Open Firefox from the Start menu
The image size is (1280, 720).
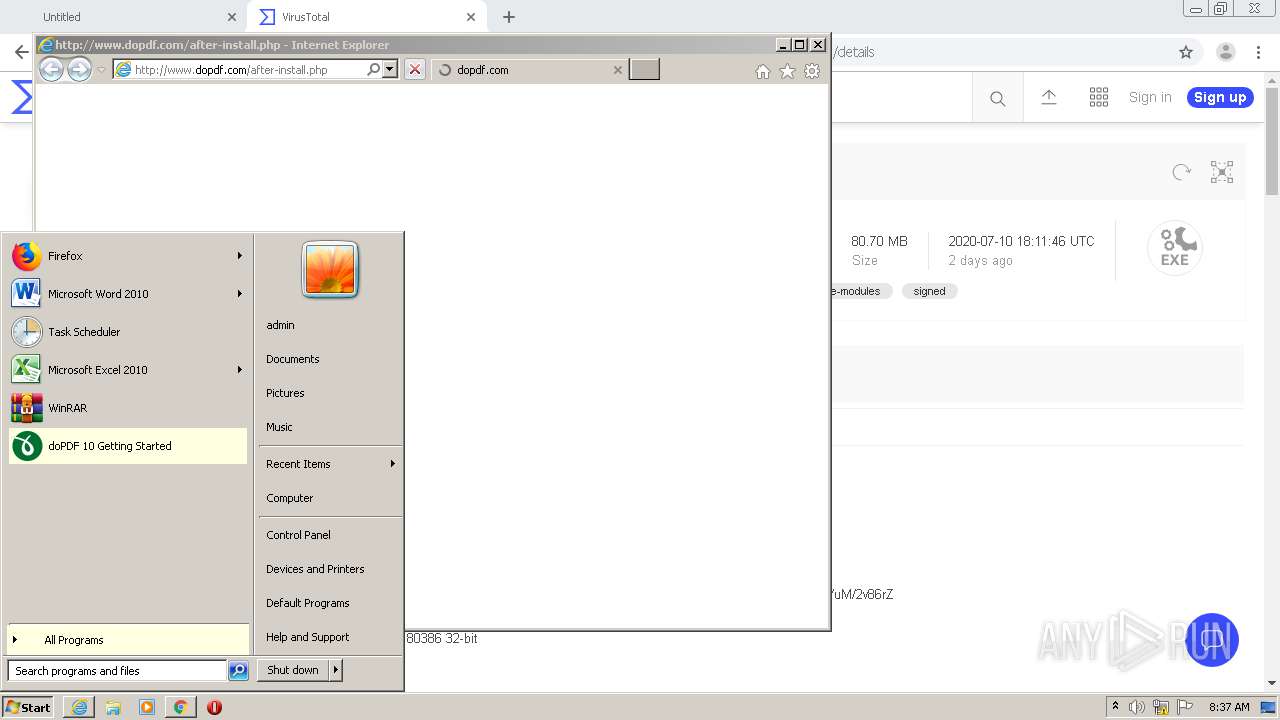pos(128,256)
